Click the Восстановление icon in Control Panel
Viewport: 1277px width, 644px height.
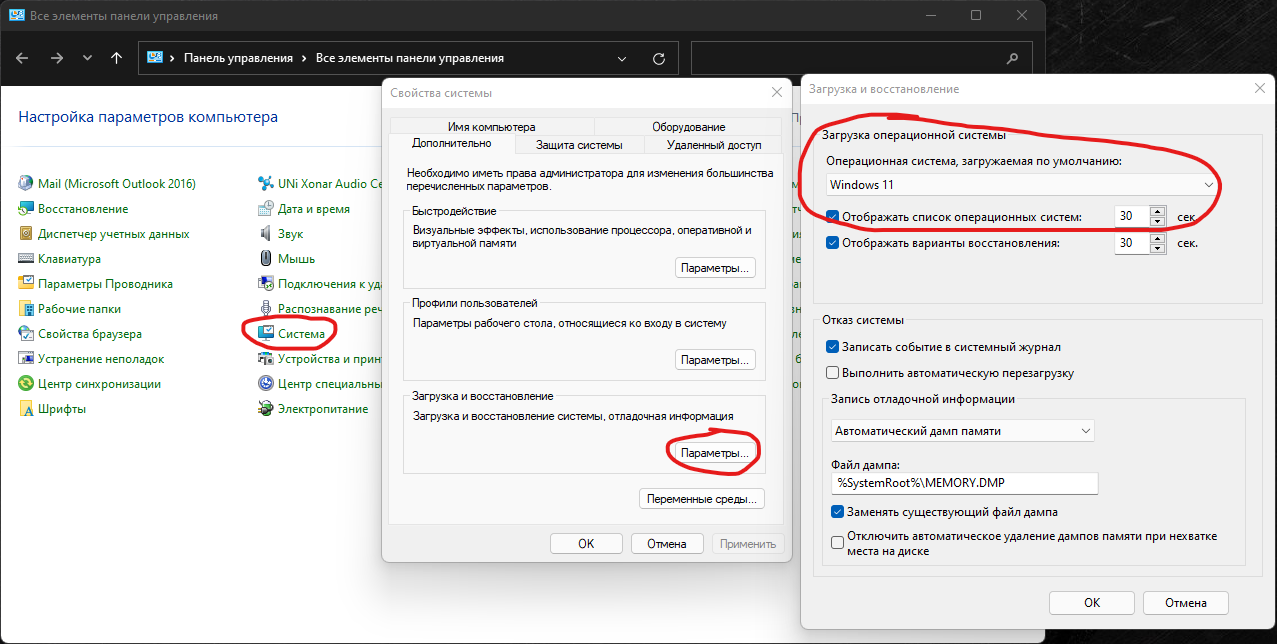[x=26, y=209]
